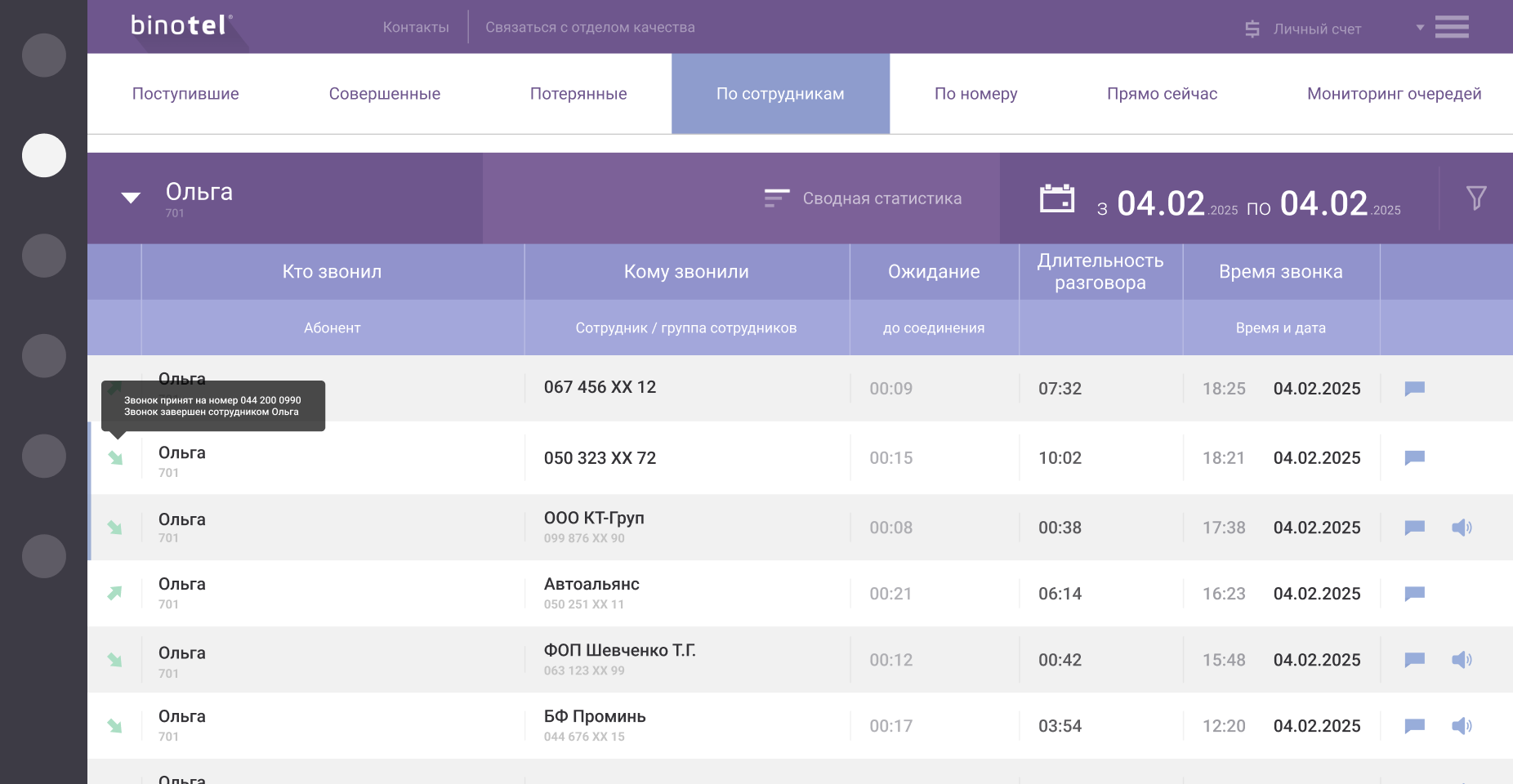Screen dimensions: 1513x784
Task: Click the Личный счет label
Action: pos(1317,29)
